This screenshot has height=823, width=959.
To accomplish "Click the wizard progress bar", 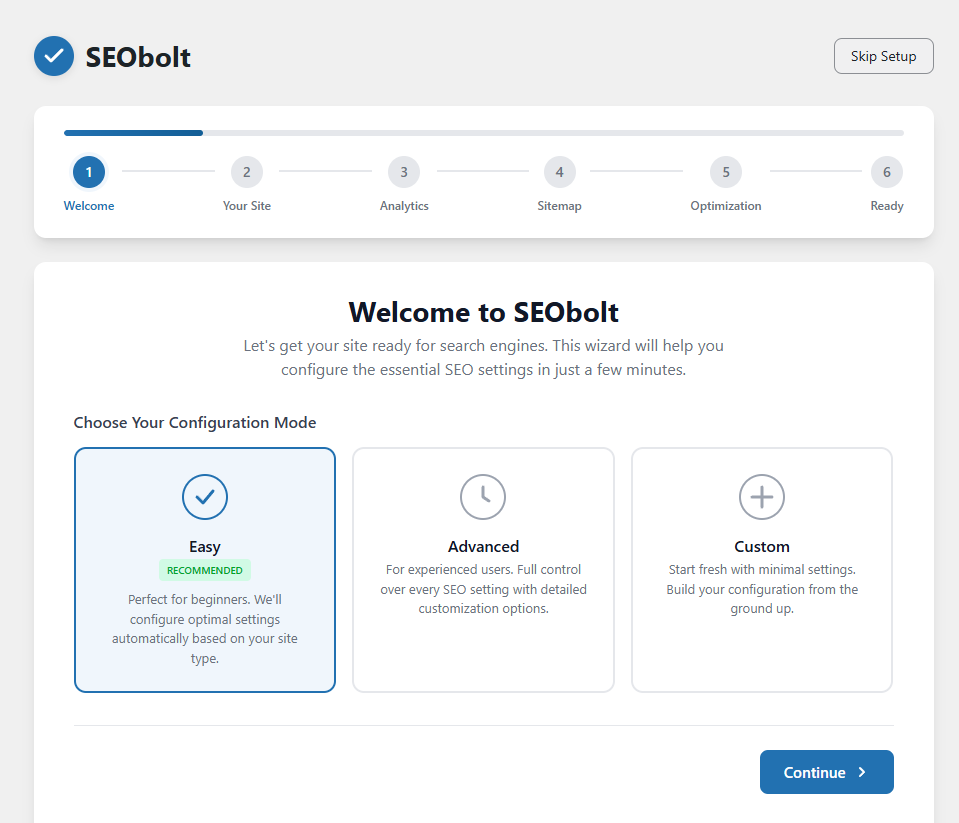I will (484, 133).
